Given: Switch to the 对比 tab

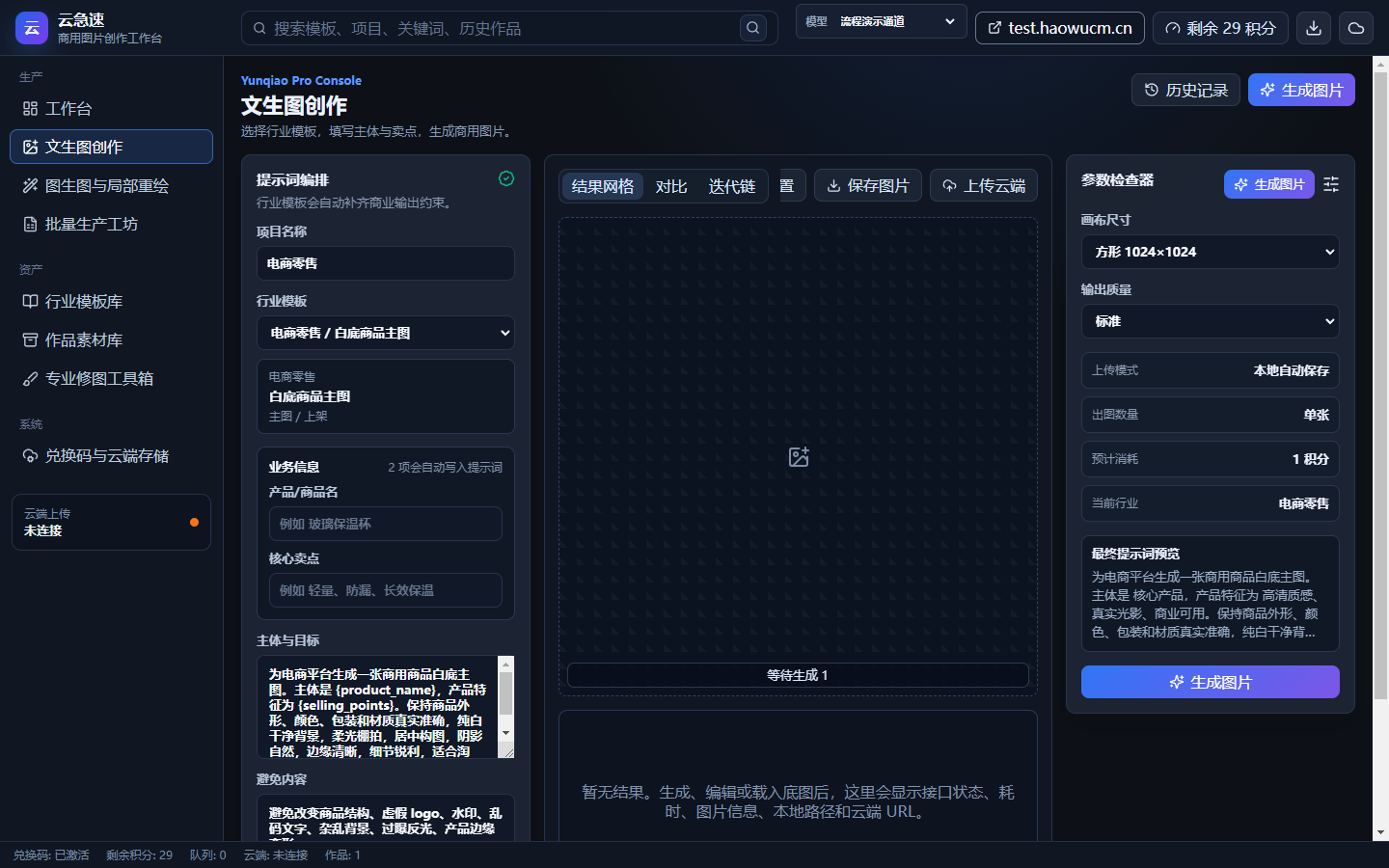Looking at the screenshot, I should point(671,186).
